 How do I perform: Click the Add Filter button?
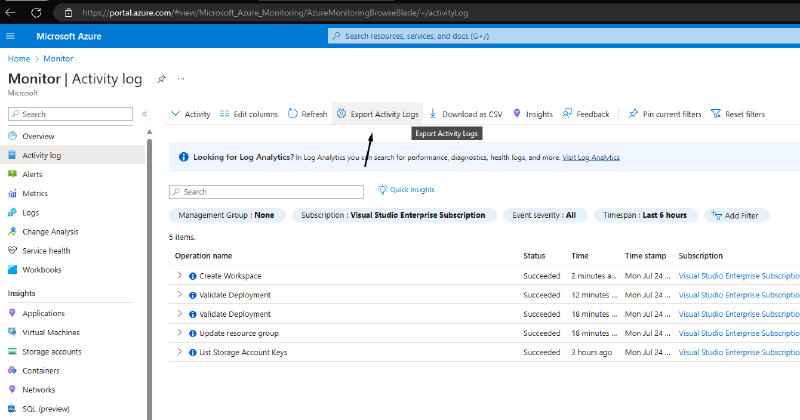point(737,215)
